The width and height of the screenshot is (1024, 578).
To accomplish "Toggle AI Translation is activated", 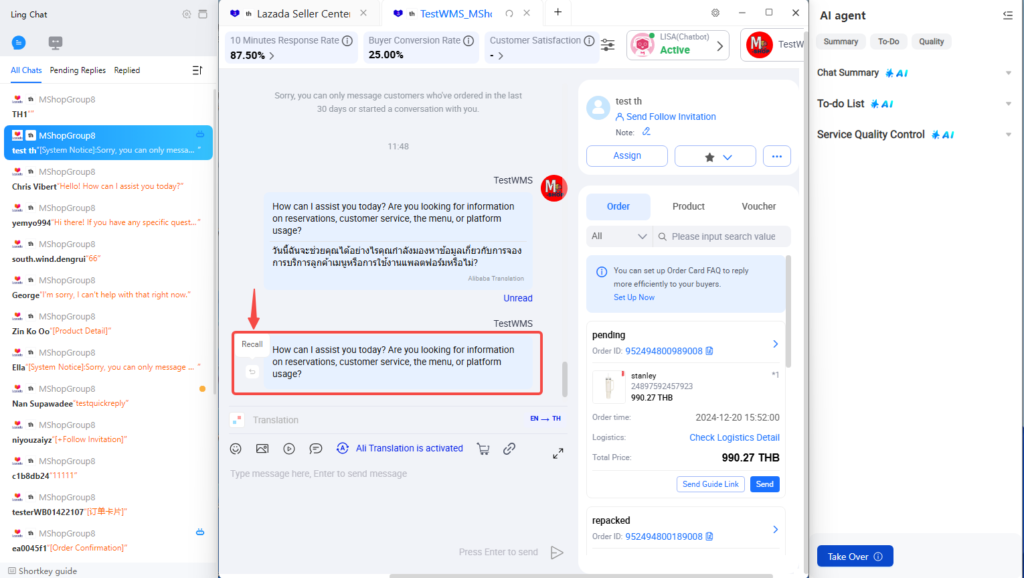I will (400, 449).
